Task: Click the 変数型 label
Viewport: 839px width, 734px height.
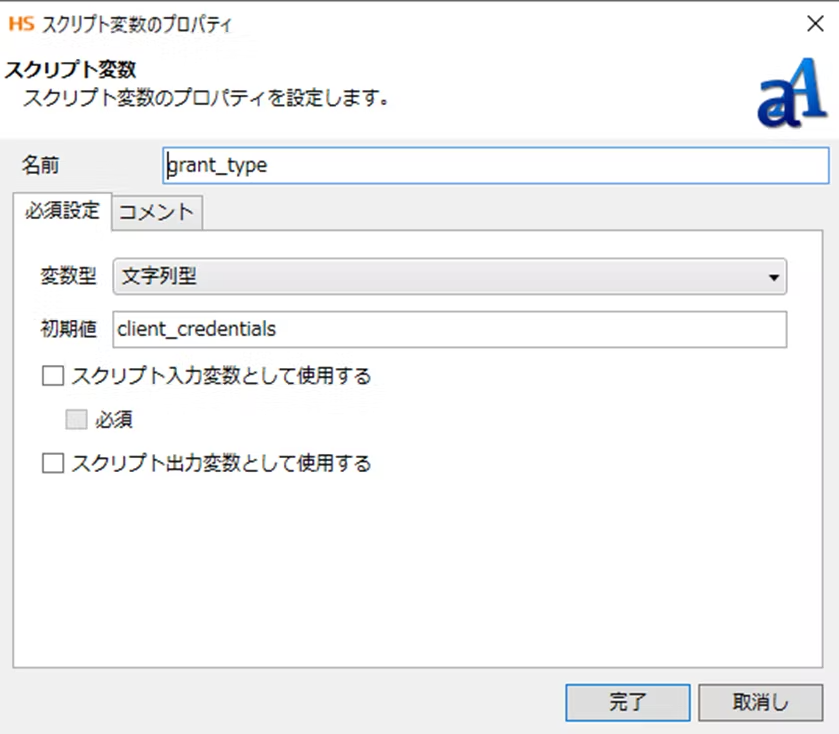Action: pyautogui.click(x=68, y=277)
